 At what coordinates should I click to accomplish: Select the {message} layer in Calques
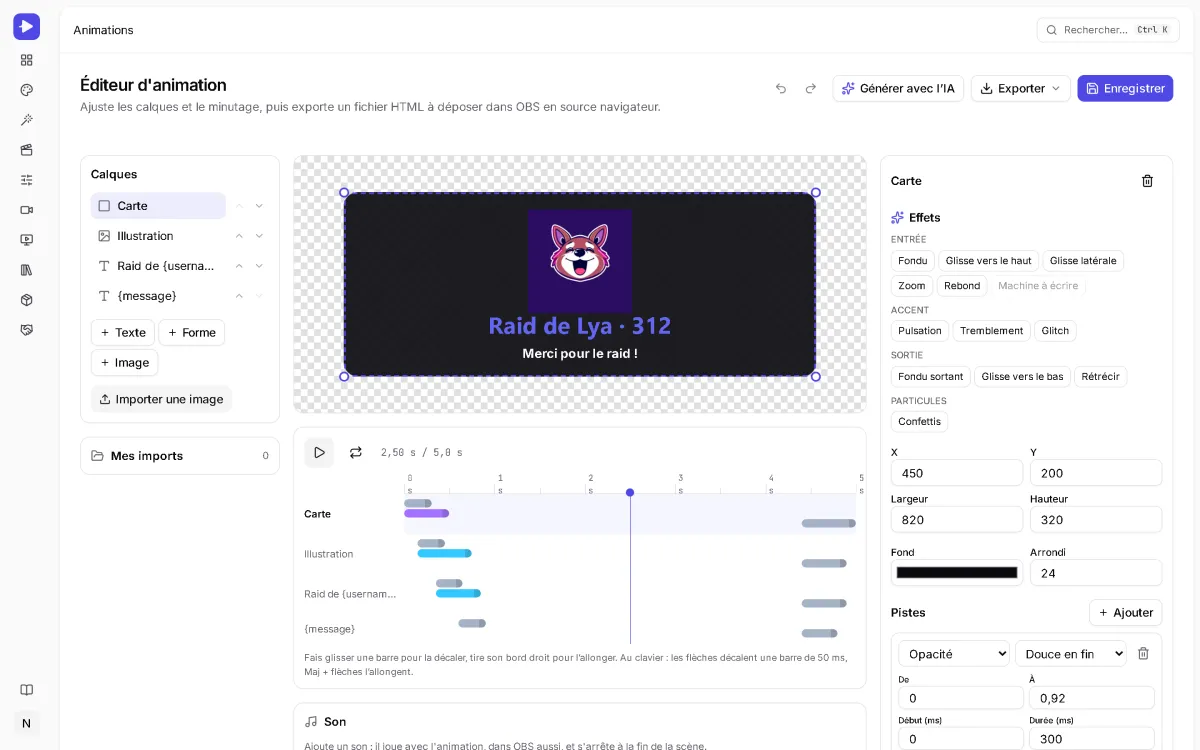coord(158,296)
